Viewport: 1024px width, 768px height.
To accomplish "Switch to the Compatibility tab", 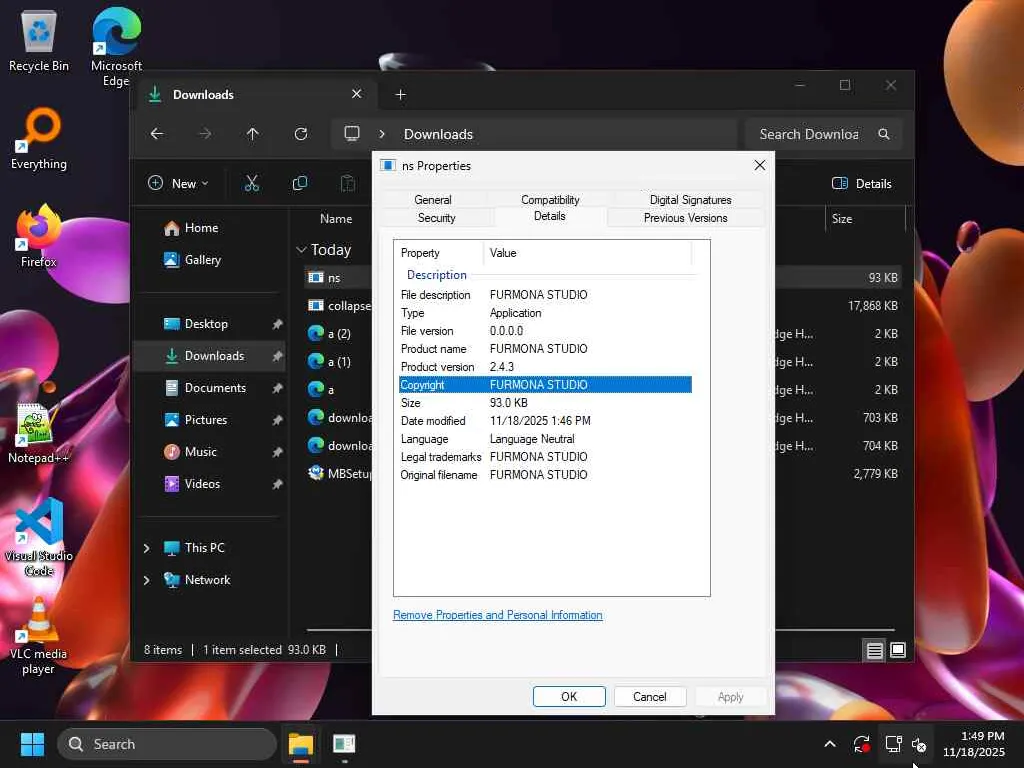I will pos(550,200).
